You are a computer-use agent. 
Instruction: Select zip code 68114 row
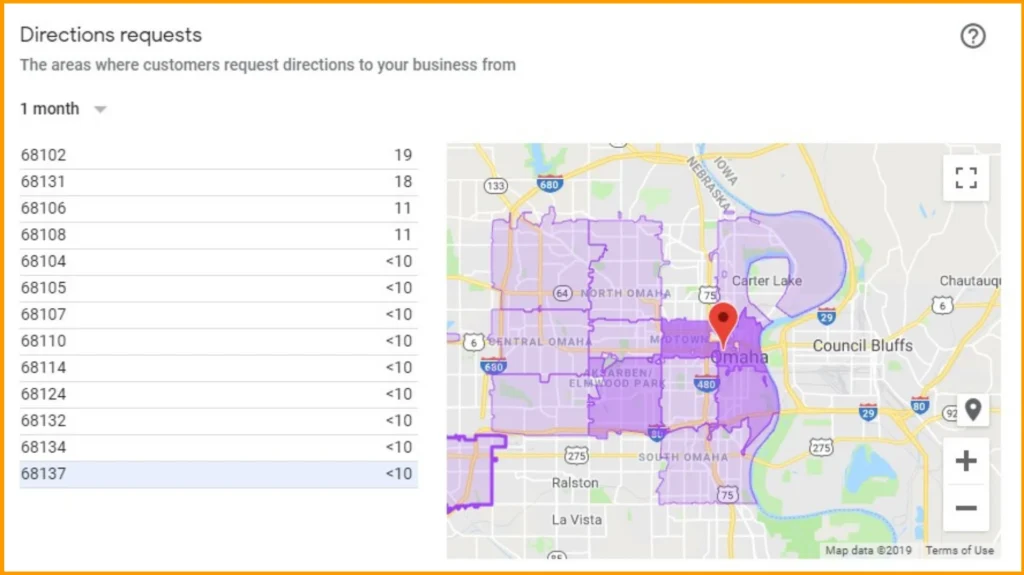(x=217, y=367)
